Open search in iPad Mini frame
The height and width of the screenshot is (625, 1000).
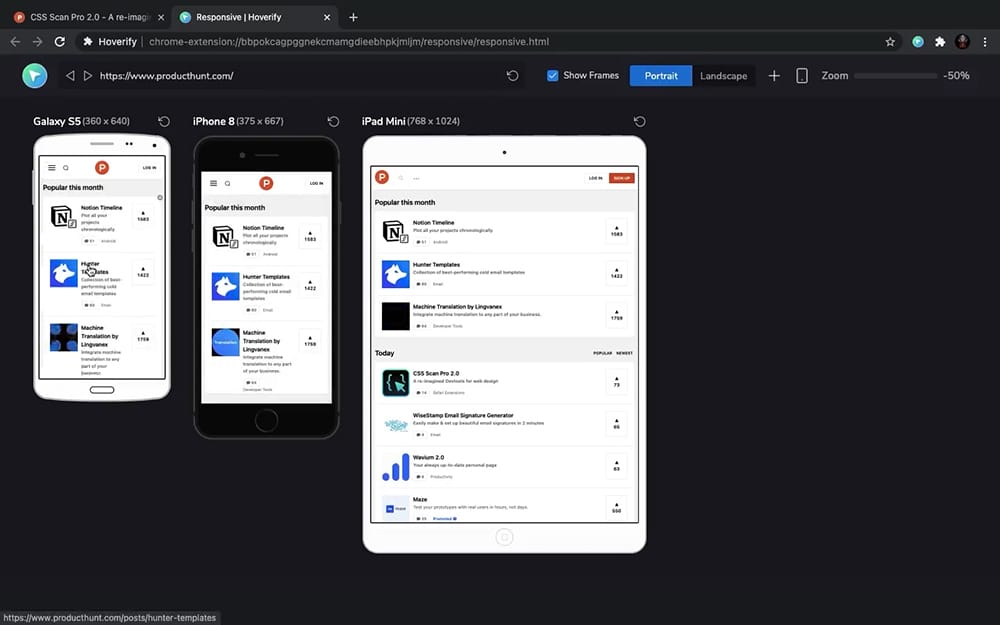(401, 178)
